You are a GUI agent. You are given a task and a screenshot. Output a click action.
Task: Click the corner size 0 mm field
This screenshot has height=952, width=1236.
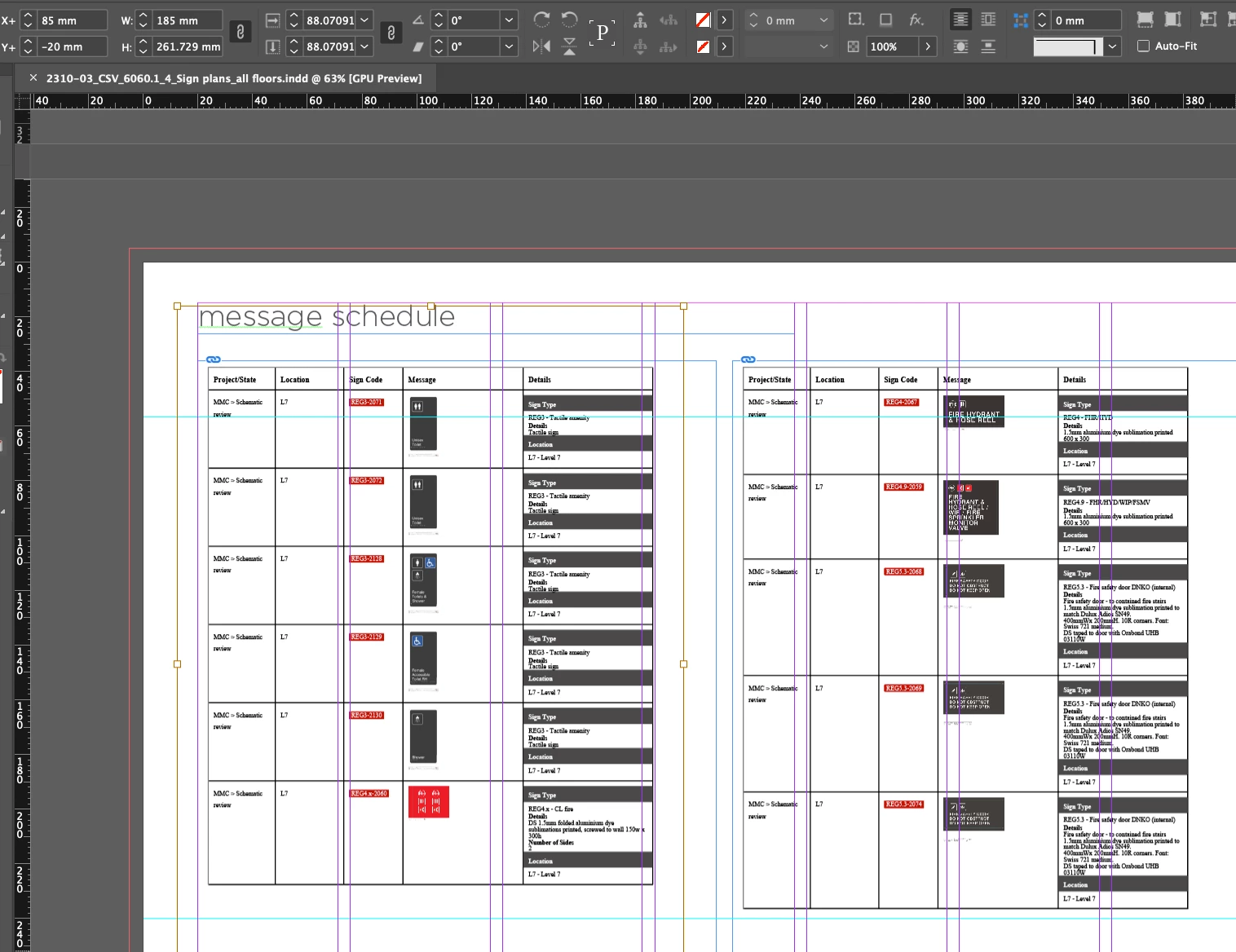(x=1086, y=20)
